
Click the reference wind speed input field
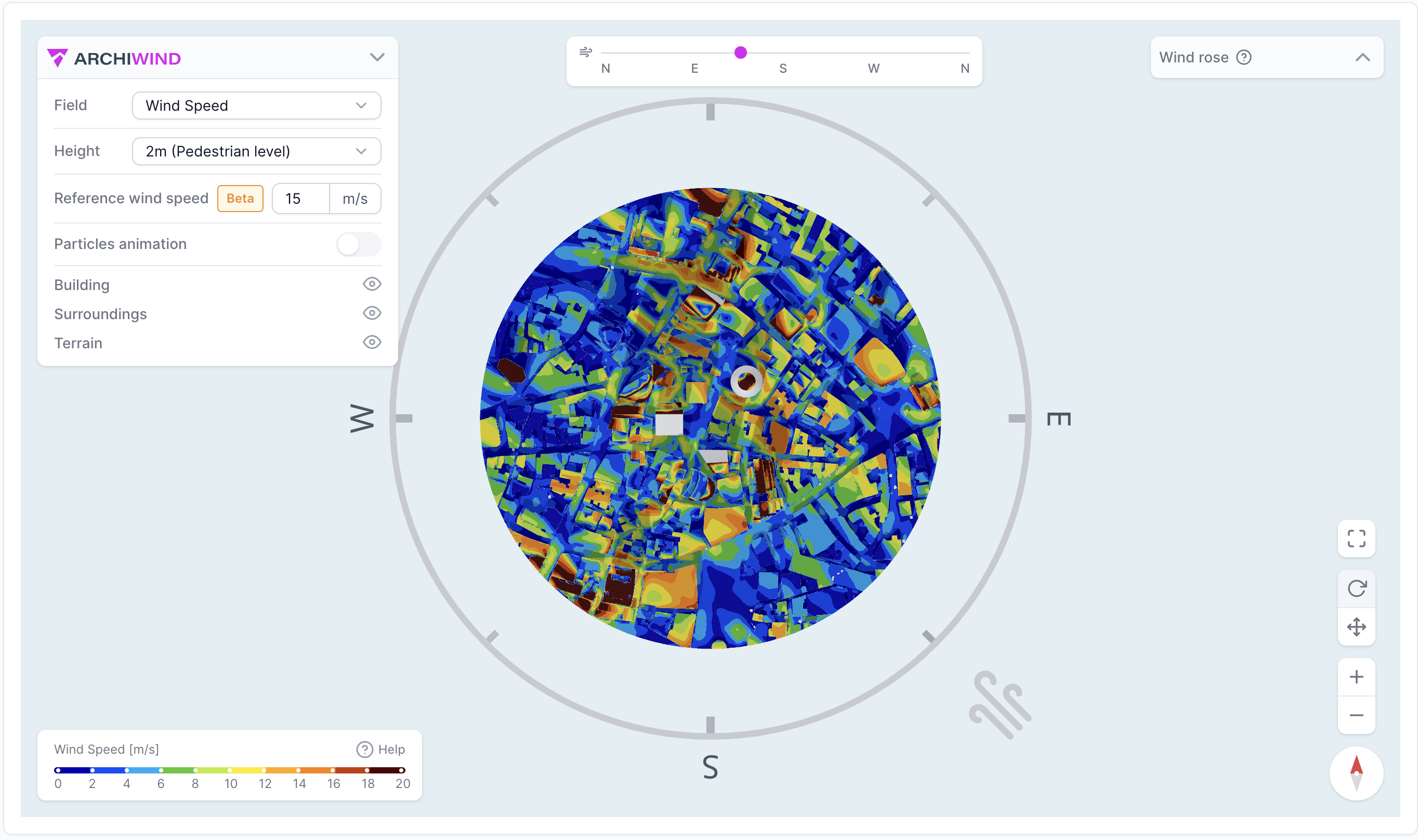[x=300, y=199]
